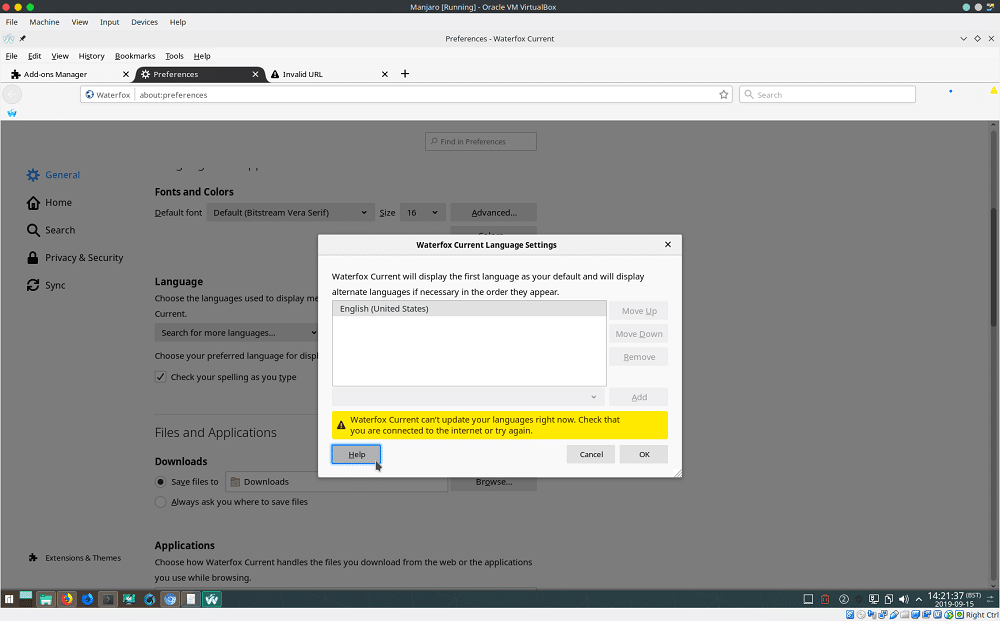The height and width of the screenshot is (621, 1000).
Task: Close the Invalid URL tab
Action: click(x=385, y=75)
